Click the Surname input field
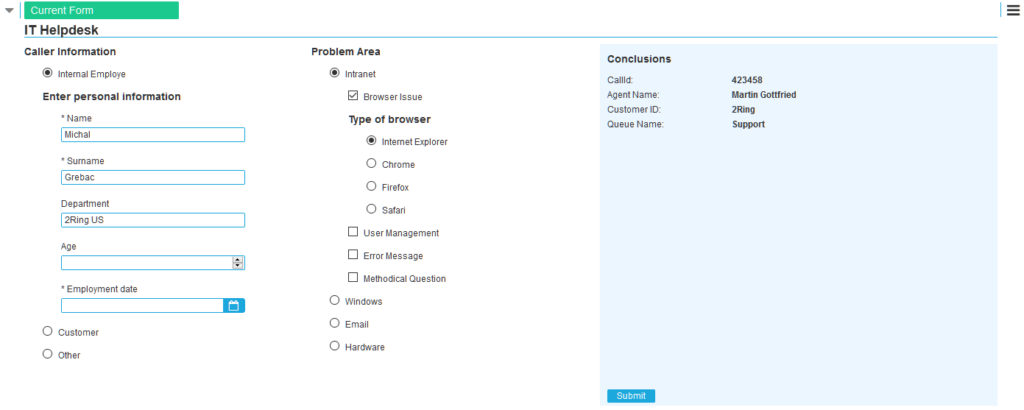 (x=153, y=178)
